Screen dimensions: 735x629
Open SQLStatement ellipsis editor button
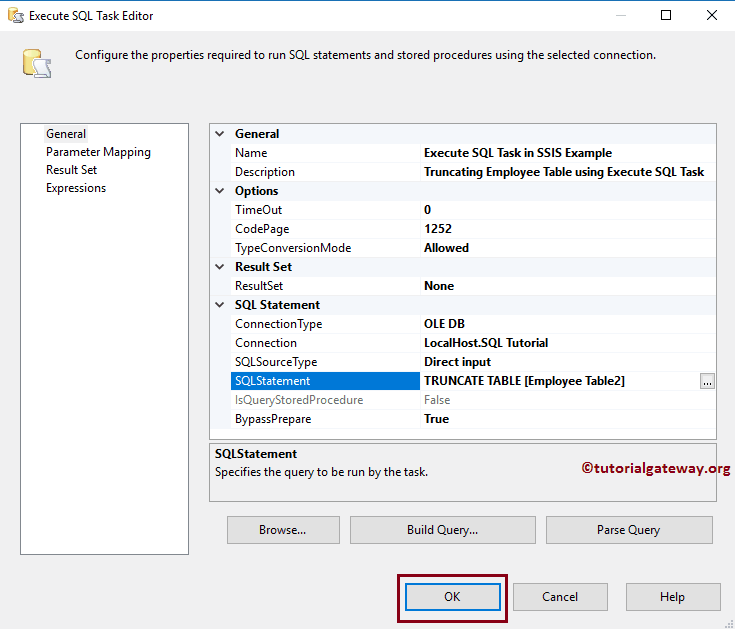tap(707, 382)
